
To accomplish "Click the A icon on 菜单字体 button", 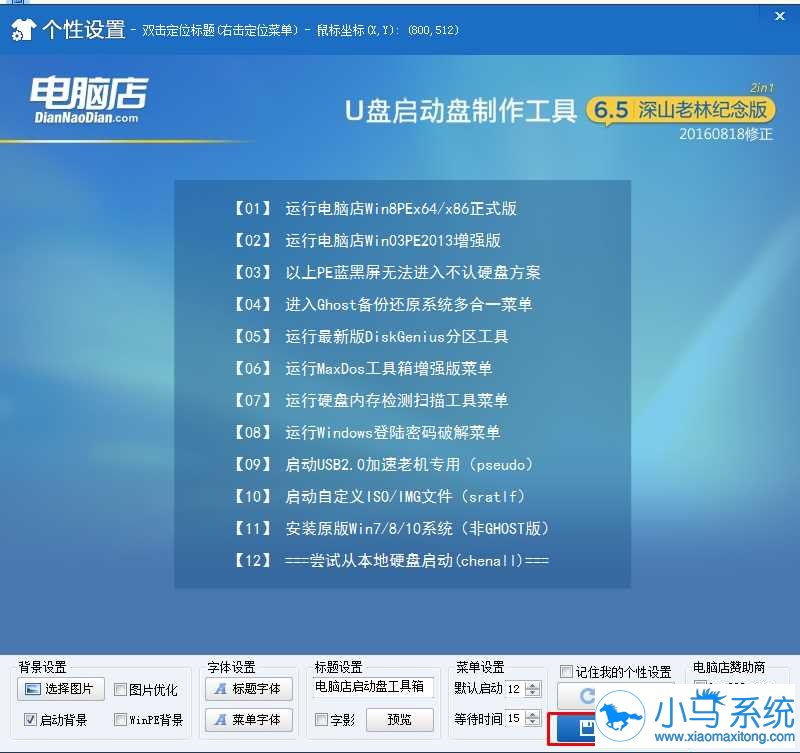I will point(220,720).
